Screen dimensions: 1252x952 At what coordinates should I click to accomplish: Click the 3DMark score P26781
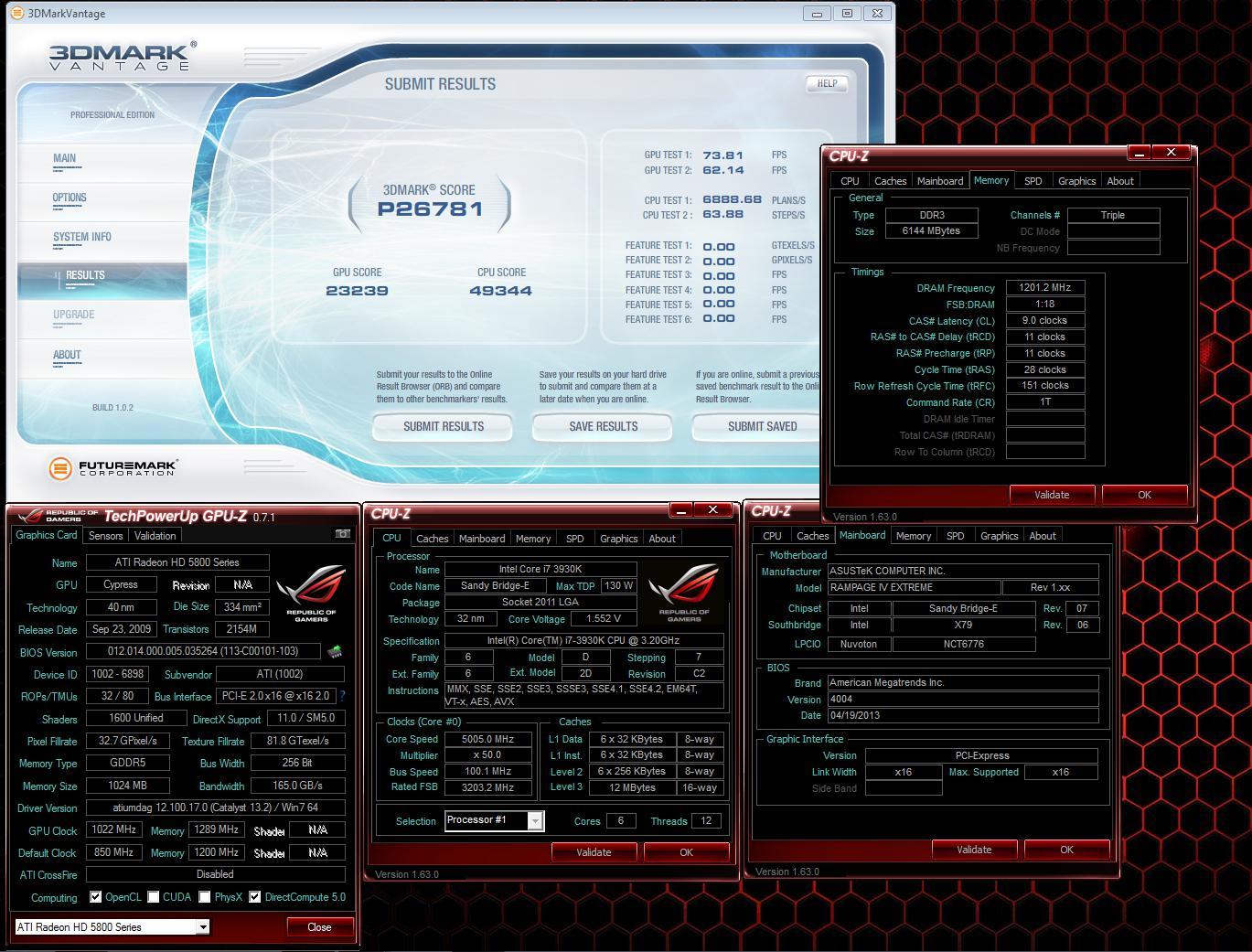[430, 209]
